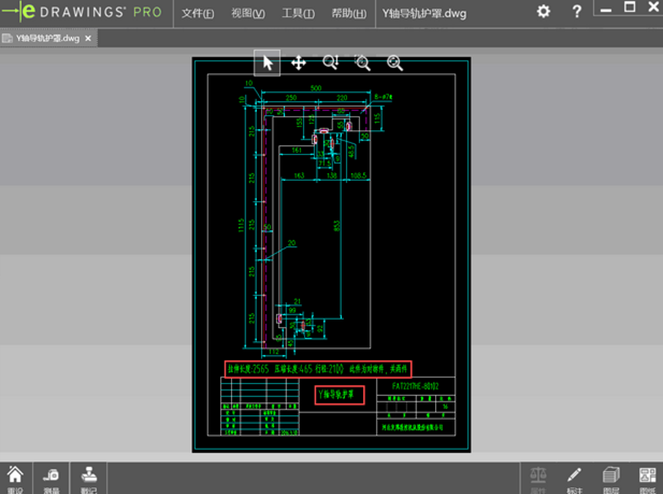Viewport: 663px width, 494px height.
Task: Open the 视图(V) menu
Action: coord(247,13)
